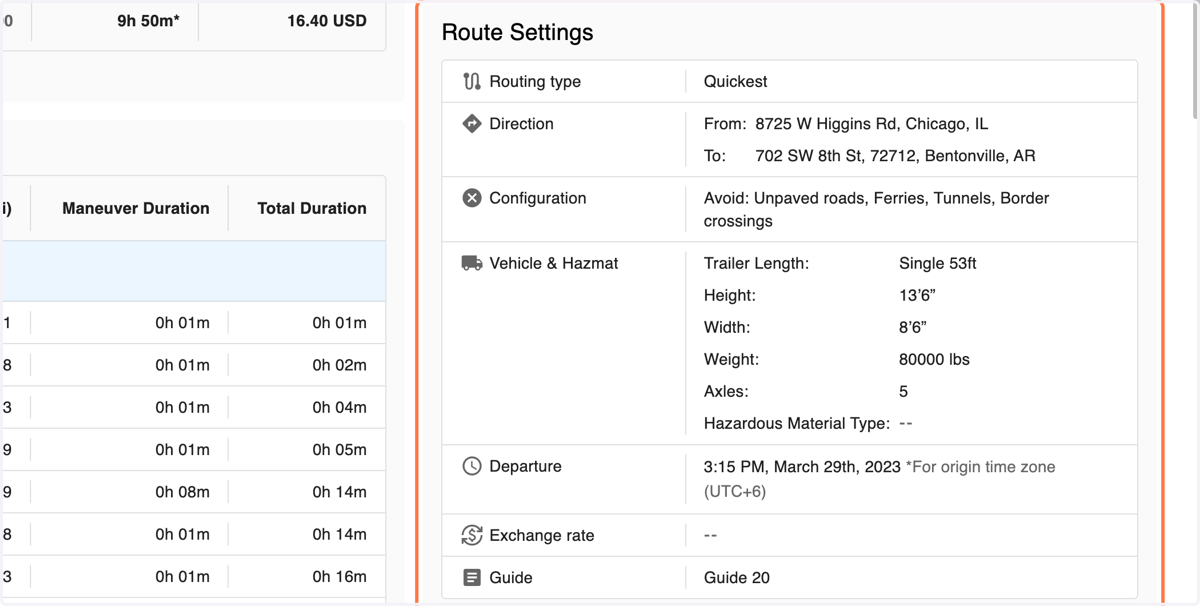
Task: Click Trailer Length value Single 53ft
Action: [938, 263]
